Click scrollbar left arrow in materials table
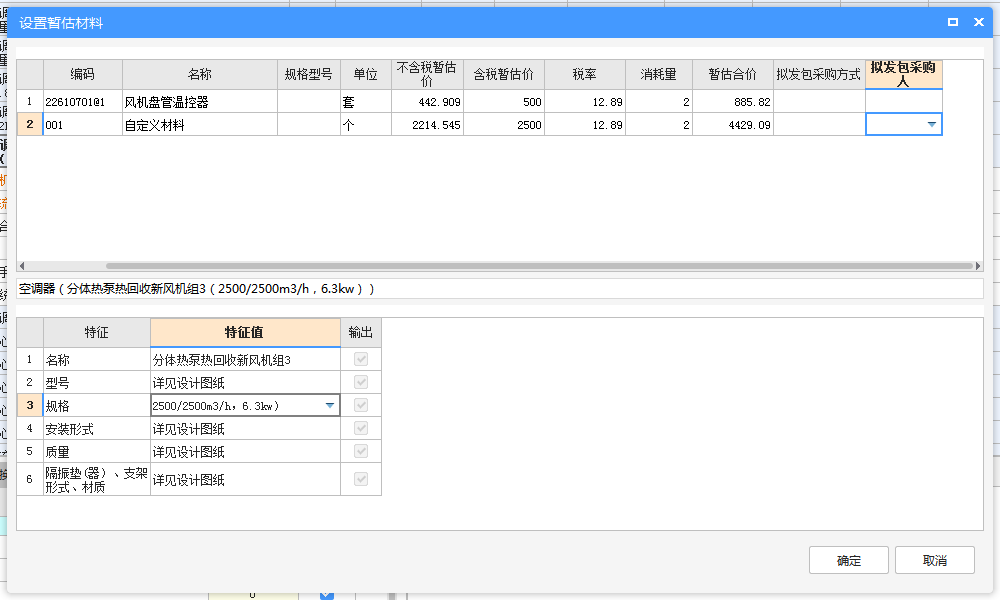This screenshot has height=600, width=1000. point(23,266)
